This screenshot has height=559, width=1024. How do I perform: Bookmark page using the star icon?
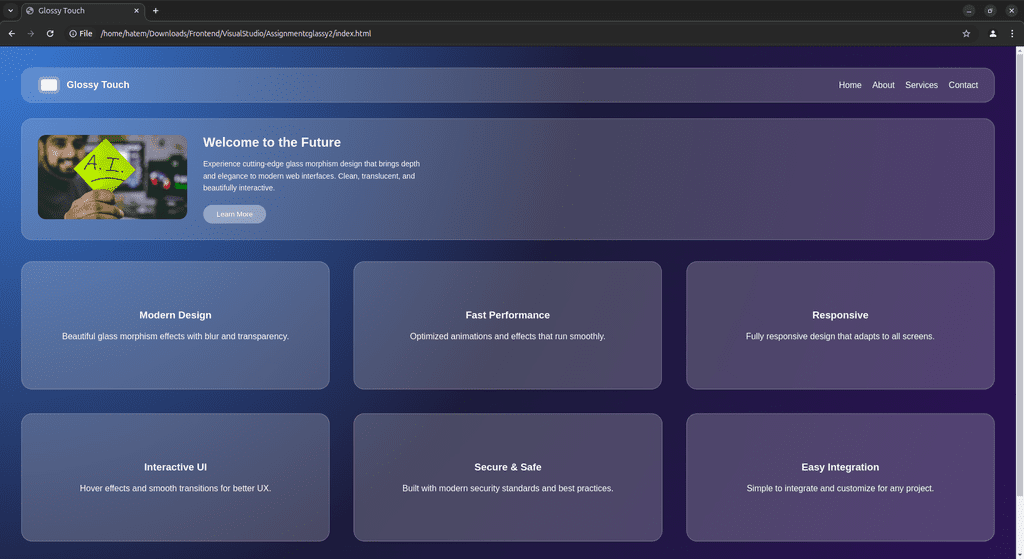[966, 33]
